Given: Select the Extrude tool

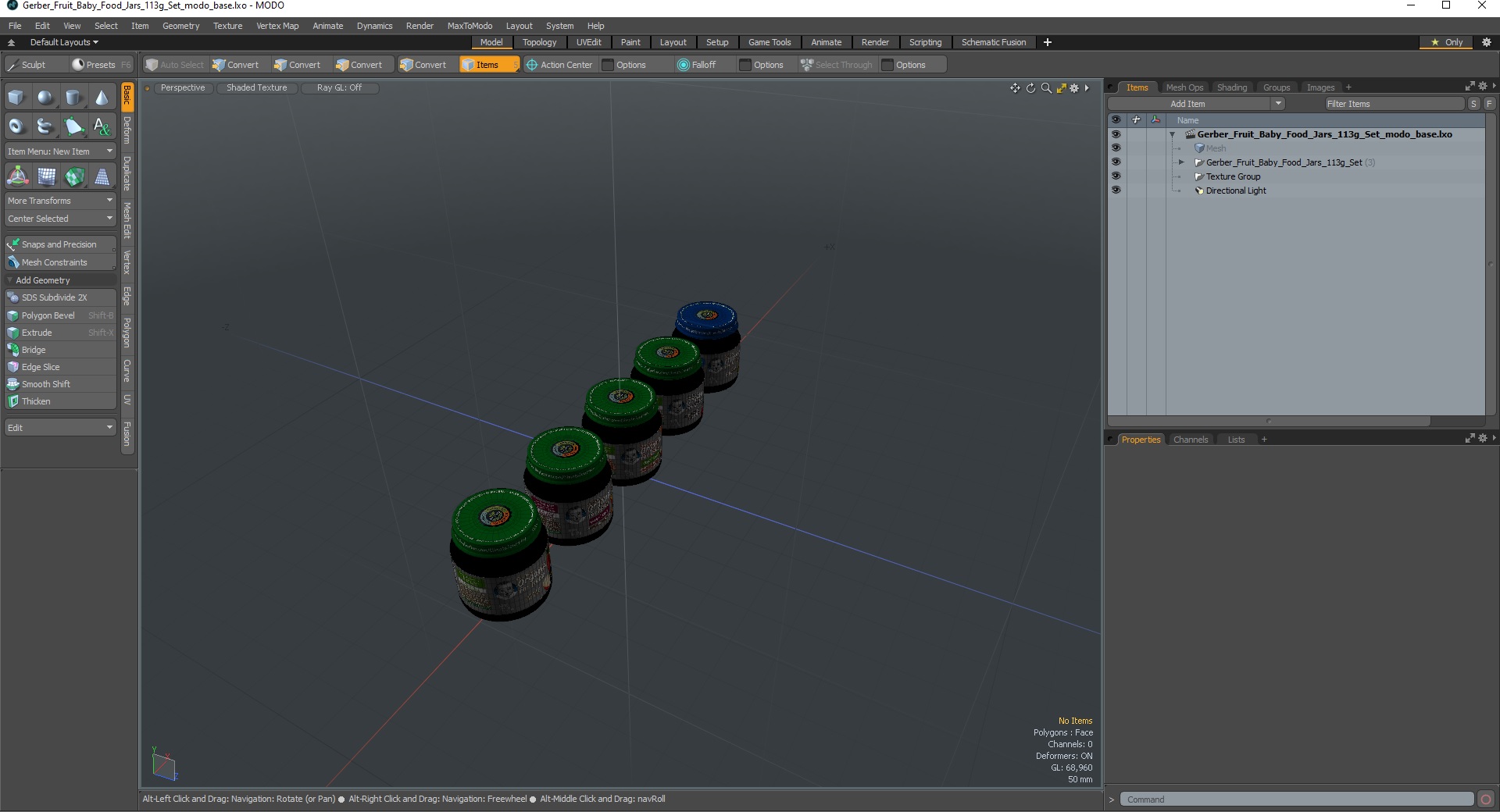Looking at the screenshot, I should pyautogui.click(x=60, y=333).
